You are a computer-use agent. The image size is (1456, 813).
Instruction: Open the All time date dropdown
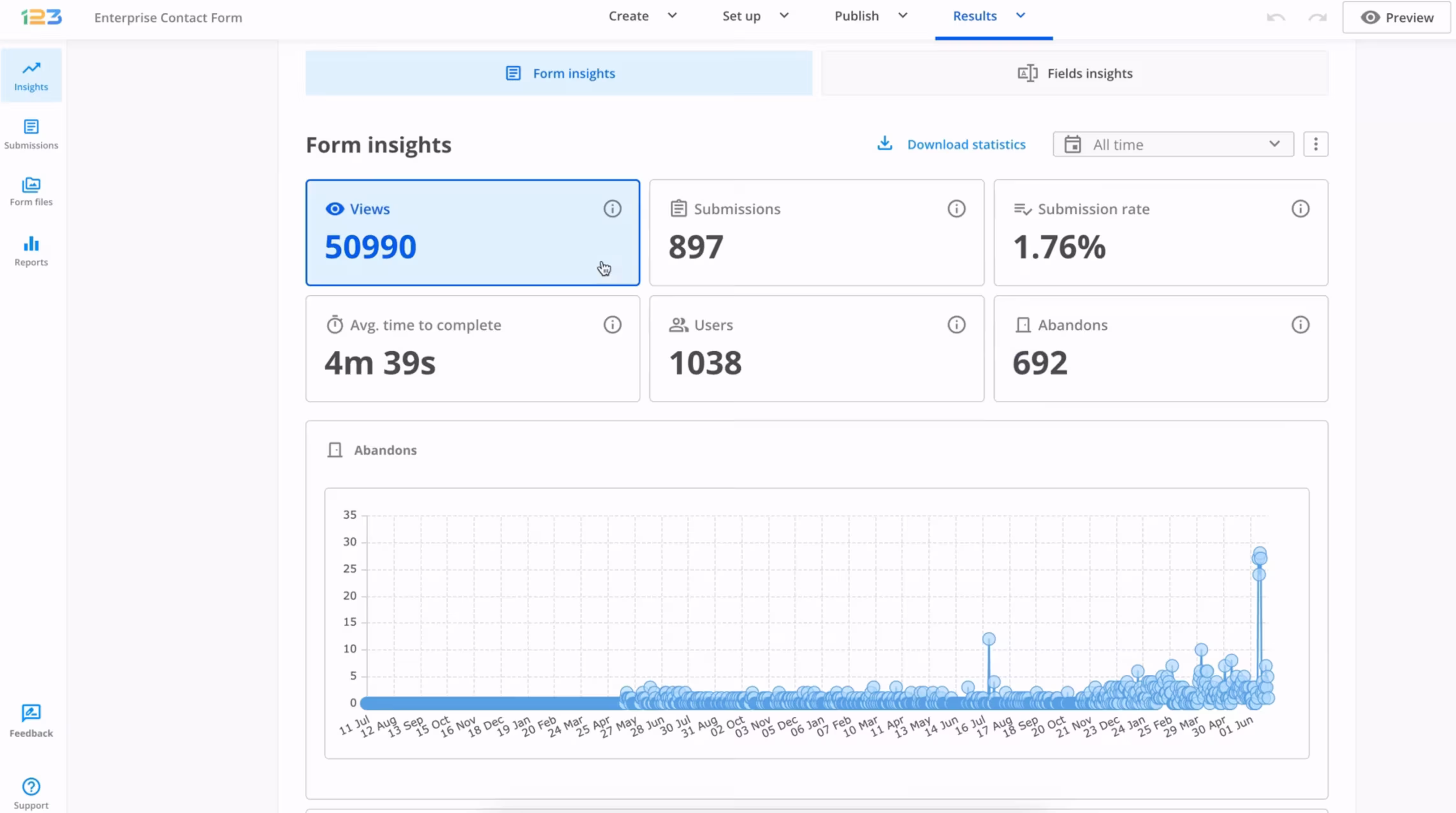pyautogui.click(x=1173, y=144)
